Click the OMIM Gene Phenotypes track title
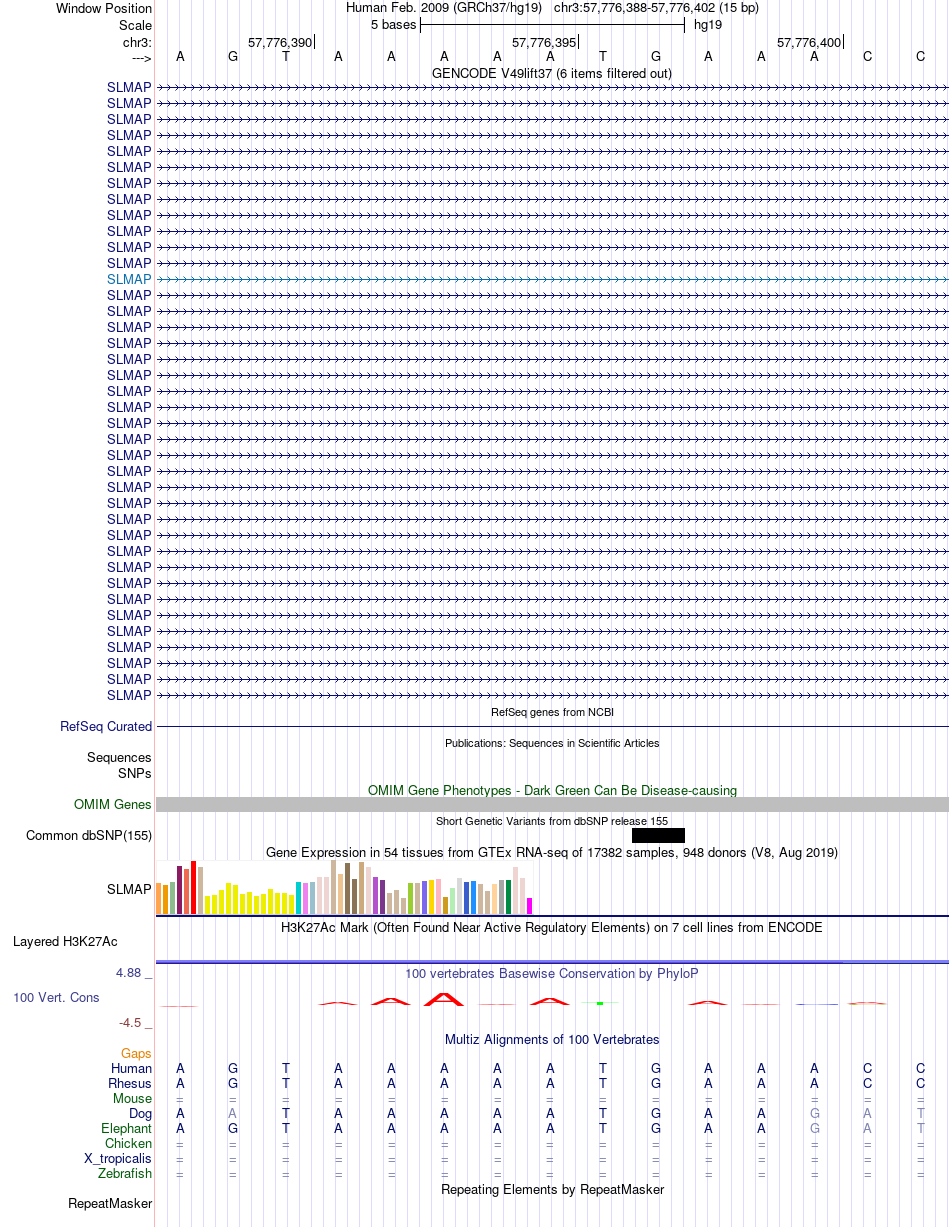The width and height of the screenshot is (950, 1227). point(552,790)
